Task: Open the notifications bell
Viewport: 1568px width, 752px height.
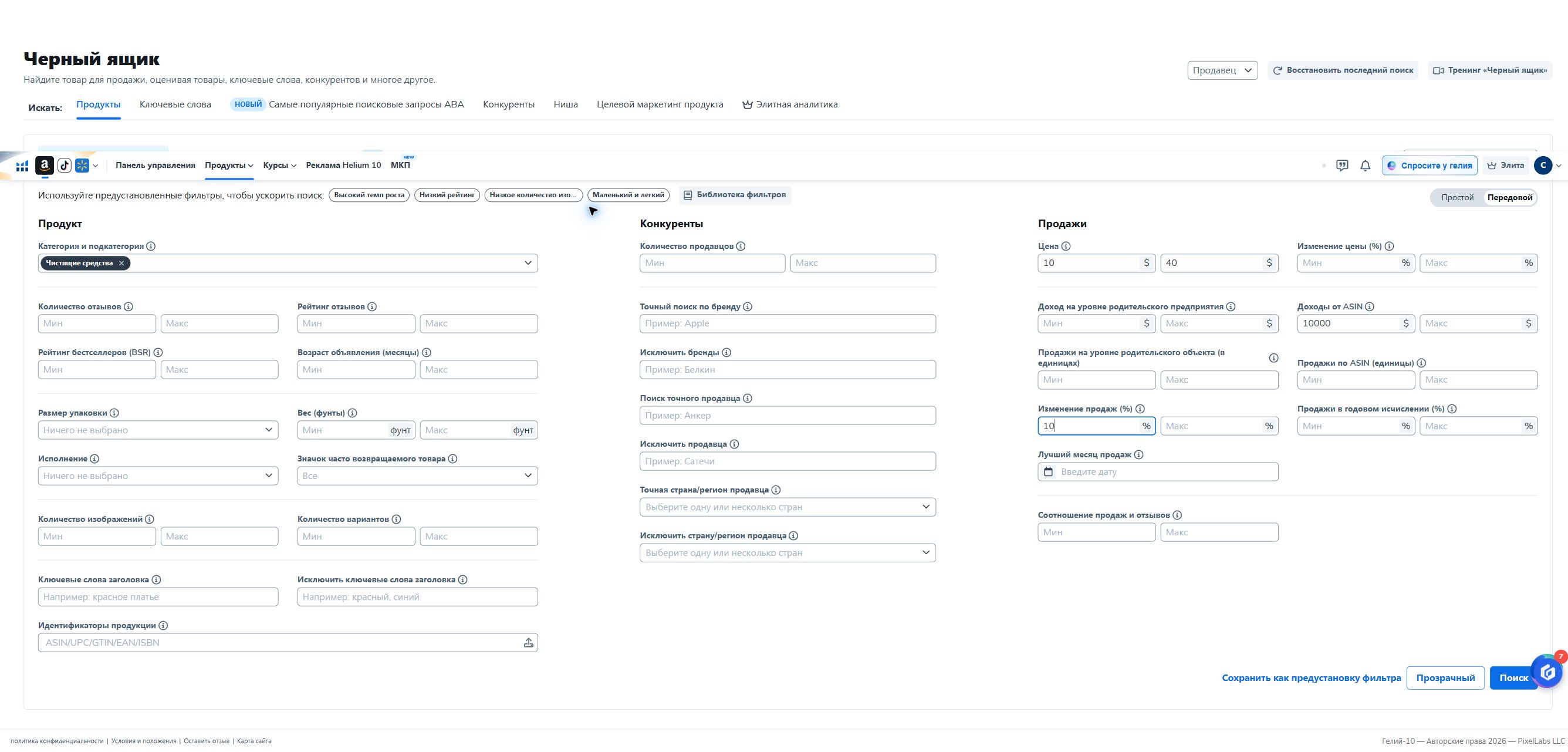Action: pos(1366,166)
